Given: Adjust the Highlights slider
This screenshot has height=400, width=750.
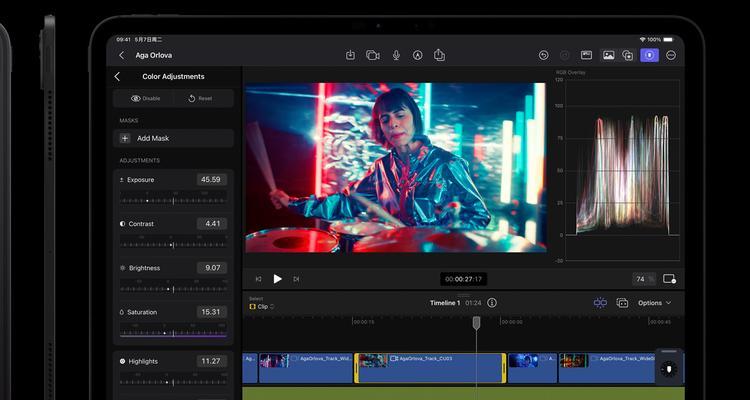Looking at the screenshot, I should coord(173,382).
